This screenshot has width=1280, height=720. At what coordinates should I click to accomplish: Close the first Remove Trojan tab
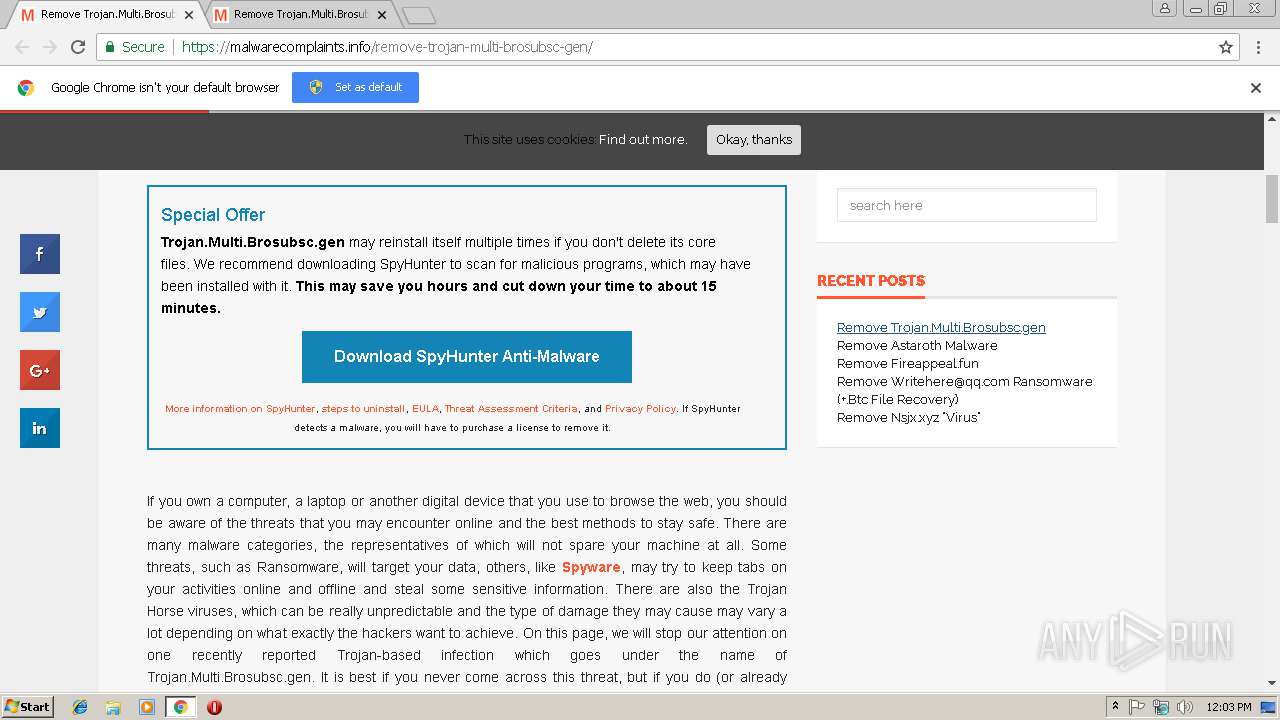189,15
